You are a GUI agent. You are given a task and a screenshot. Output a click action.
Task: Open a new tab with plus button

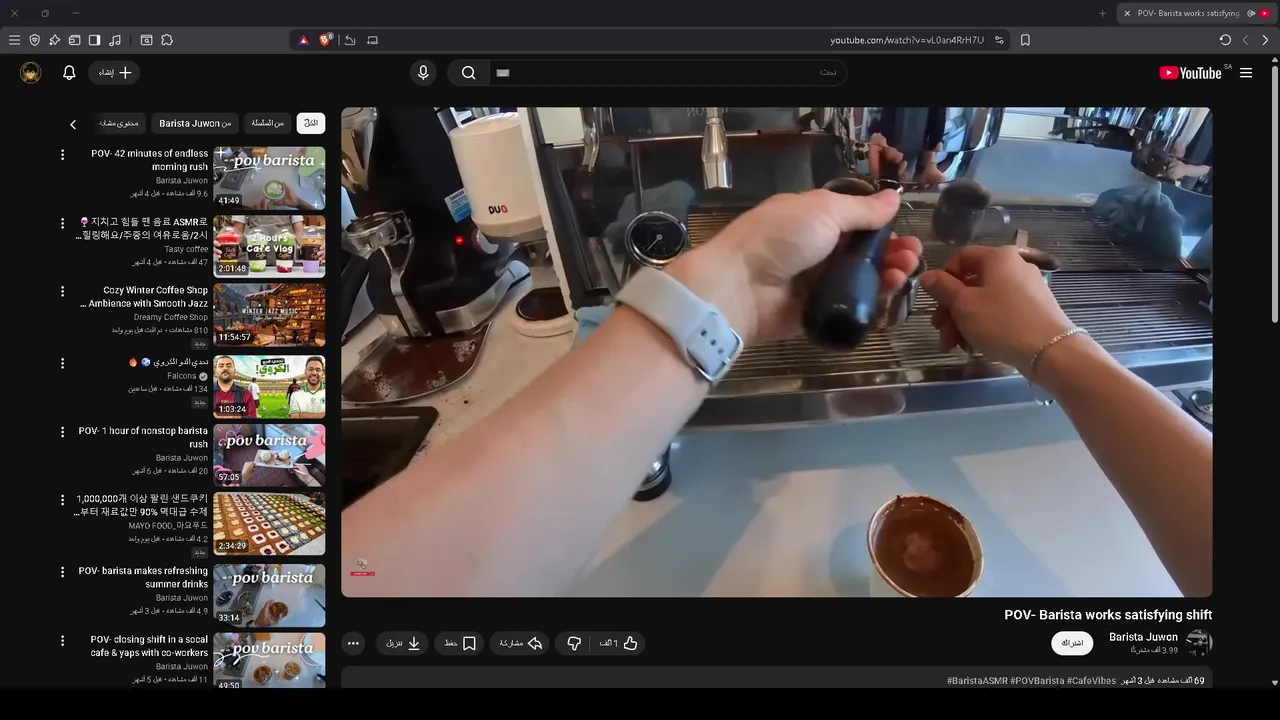pyautogui.click(x=1102, y=13)
